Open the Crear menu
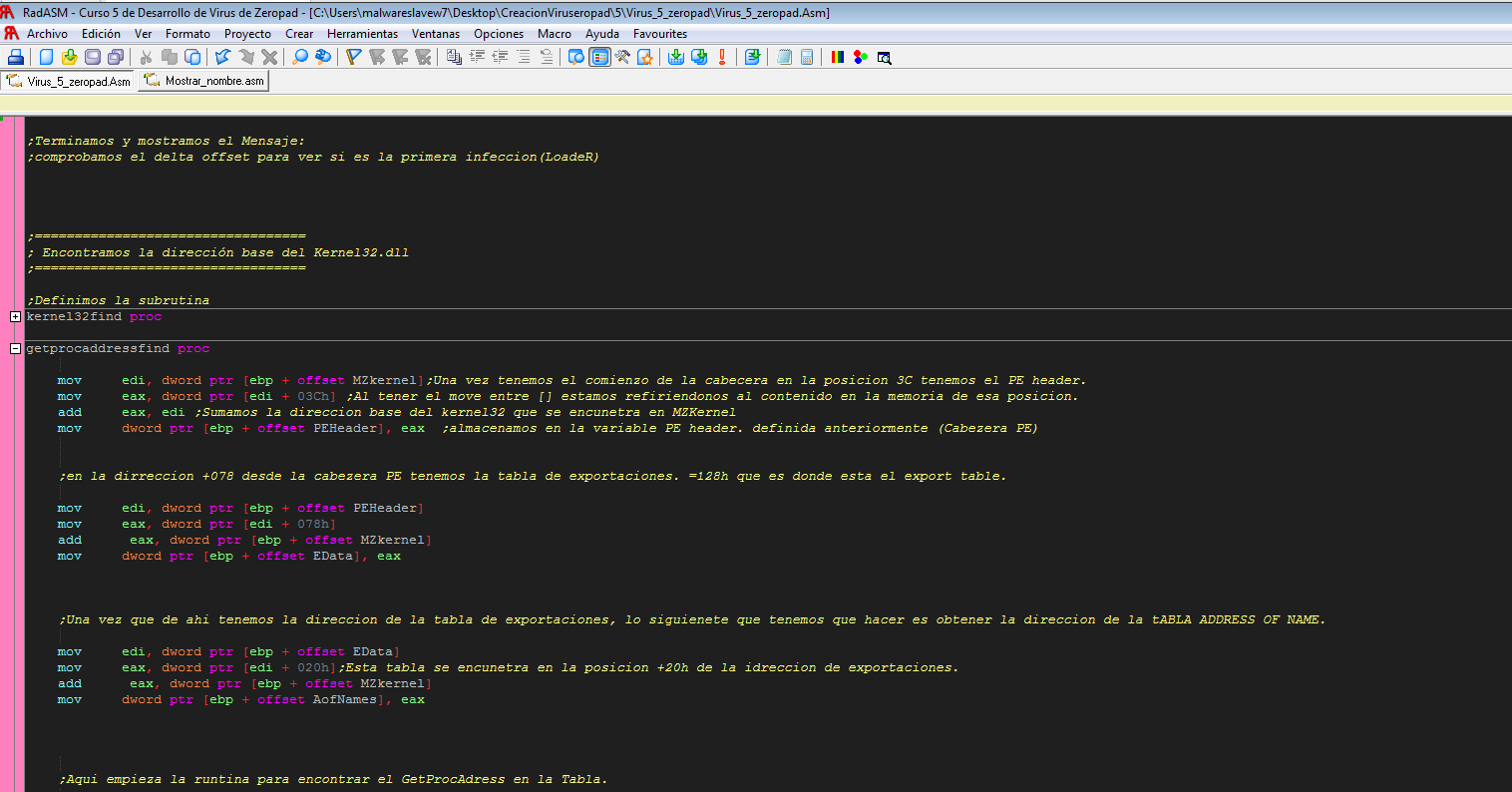This screenshot has width=1512, height=792. point(299,34)
